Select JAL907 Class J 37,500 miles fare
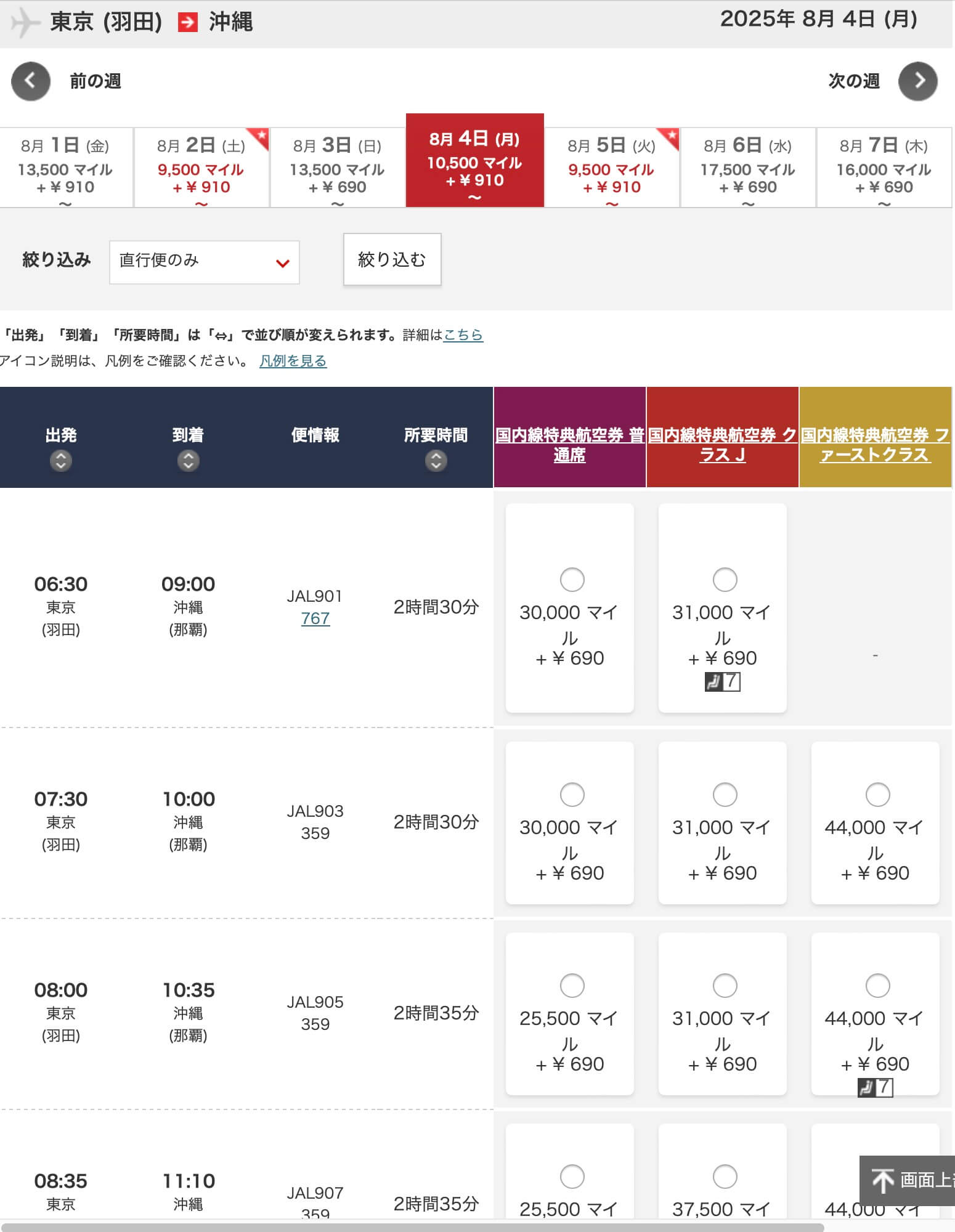The width and height of the screenshot is (955, 1232). point(725,1176)
